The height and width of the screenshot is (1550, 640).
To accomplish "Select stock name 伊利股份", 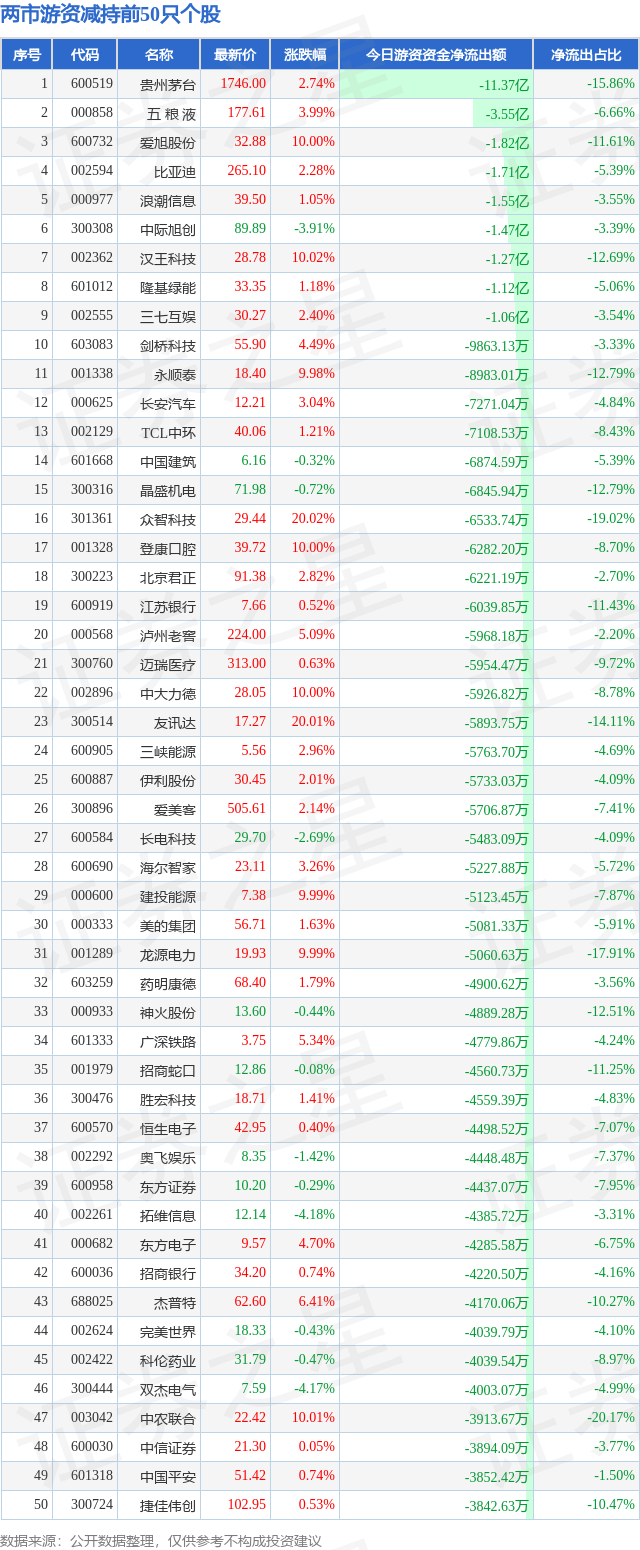I will [168, 781].
